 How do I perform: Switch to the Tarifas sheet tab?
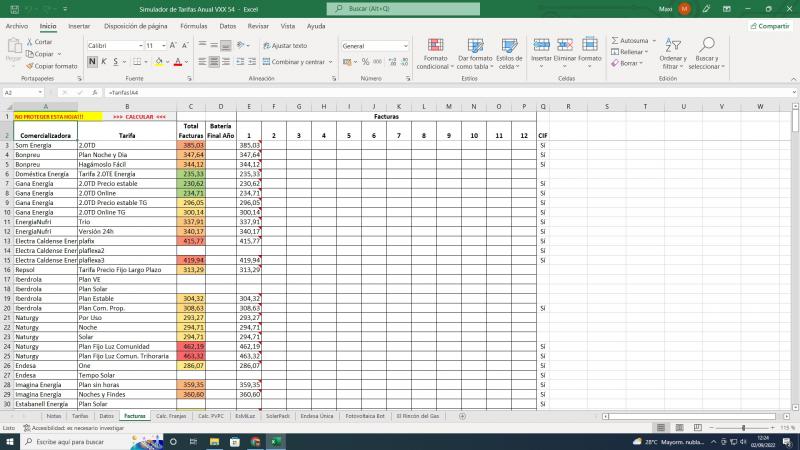tap(80, 415)
